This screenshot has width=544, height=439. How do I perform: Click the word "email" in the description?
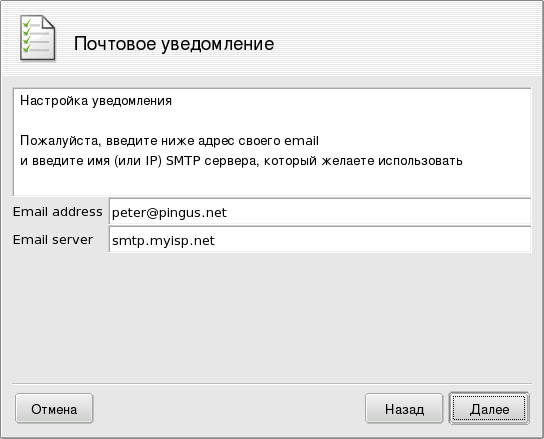301,141
